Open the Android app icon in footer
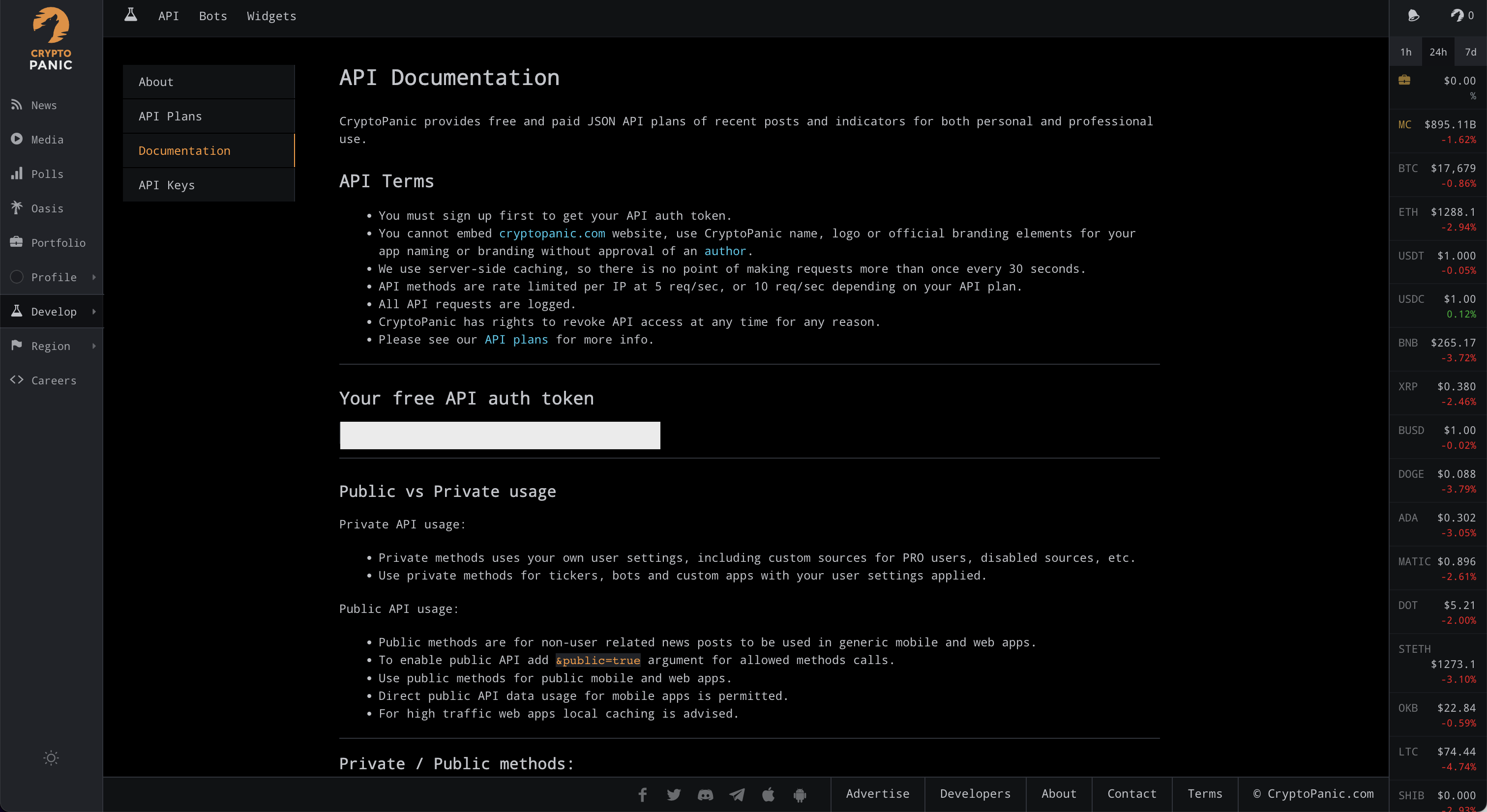The image size is (1487, 812). coord(800,795)
